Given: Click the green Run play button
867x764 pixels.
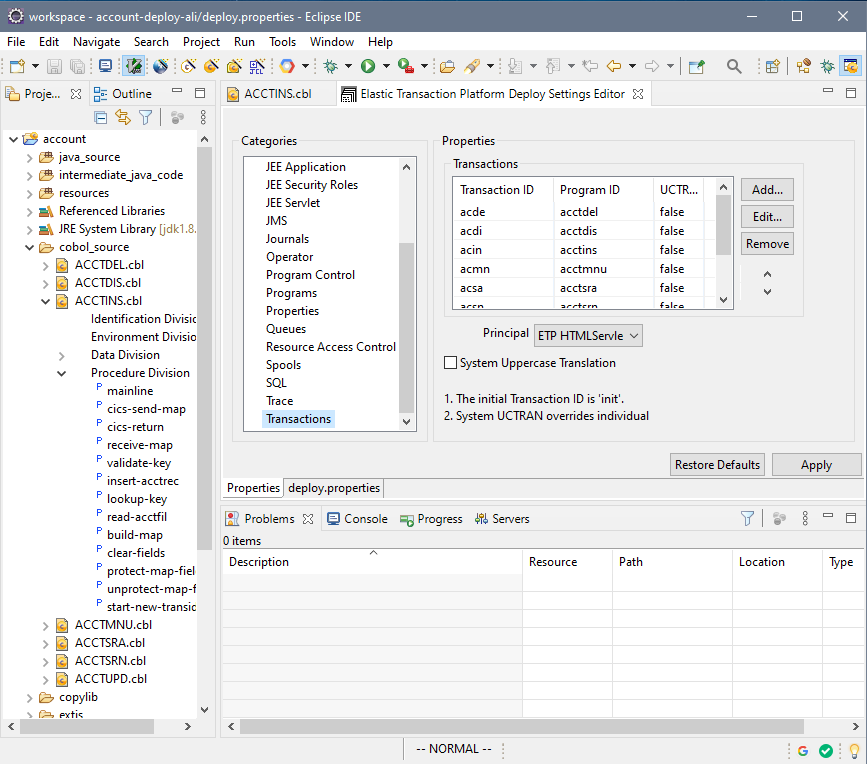Looking at the screenshot, I should coord(368,66).
